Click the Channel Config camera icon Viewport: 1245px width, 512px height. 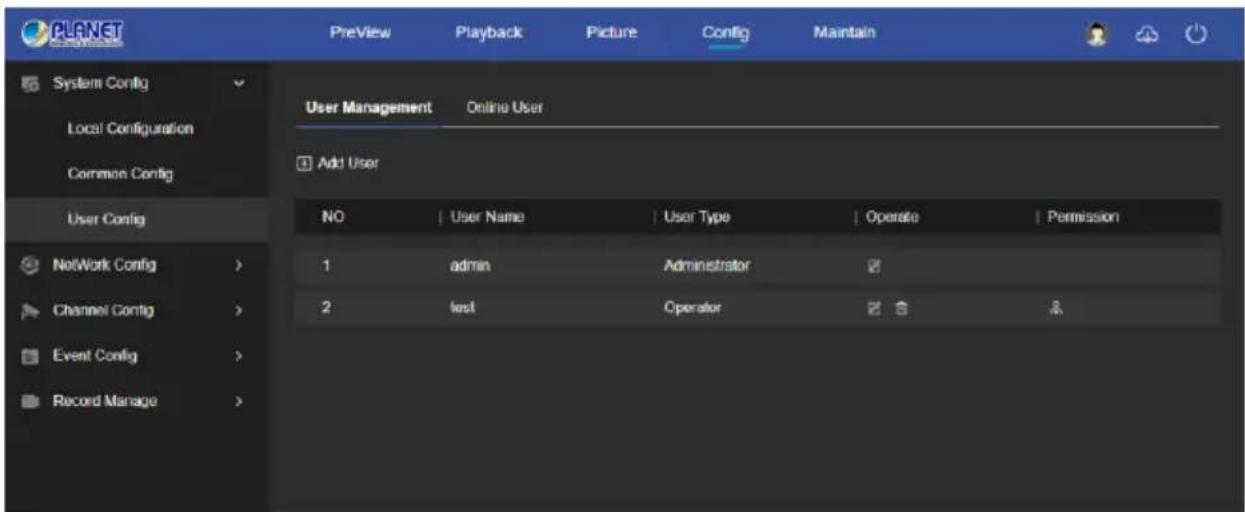[x=27, y=310]
